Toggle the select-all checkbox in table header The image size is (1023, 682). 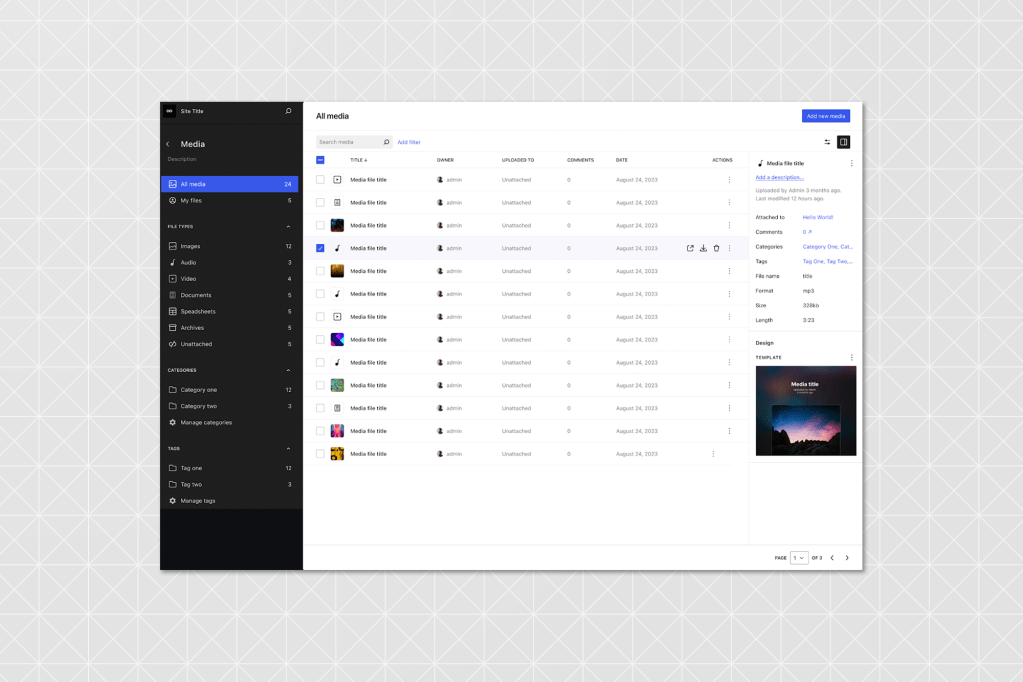point(320,160)
